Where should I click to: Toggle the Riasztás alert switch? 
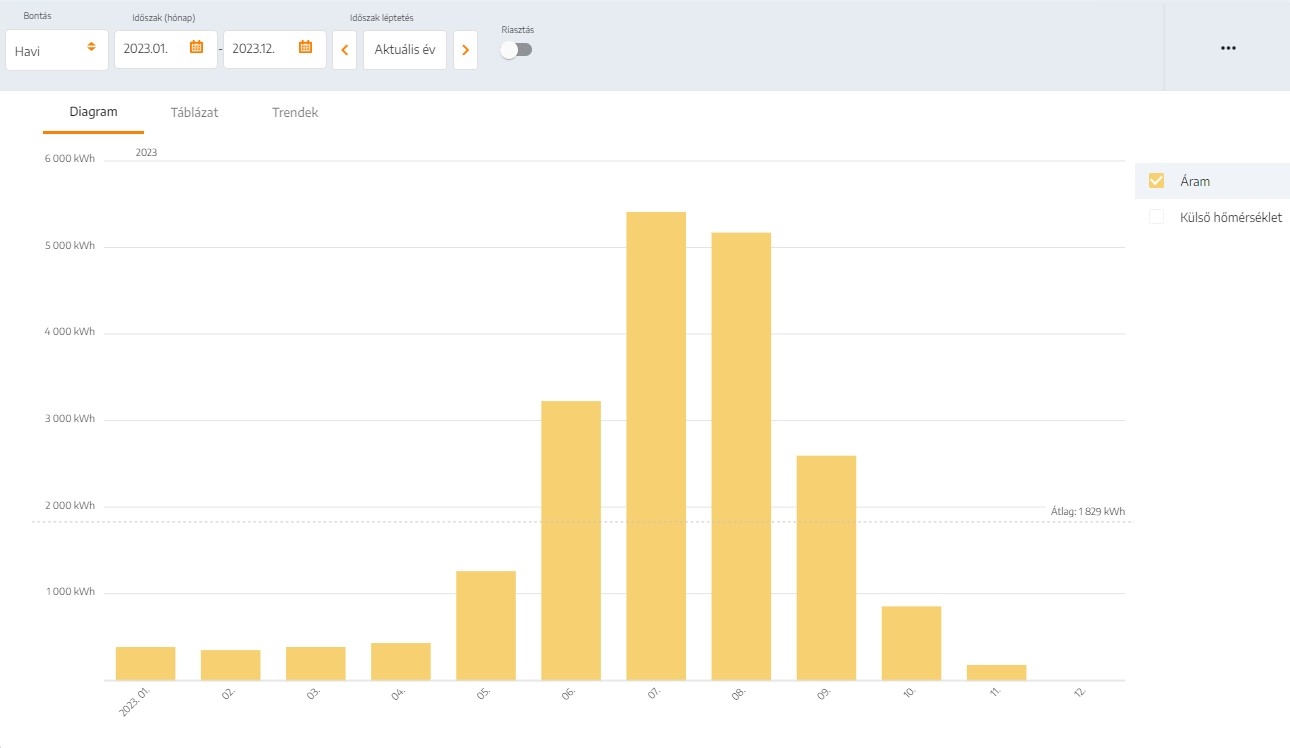[x=517, y=50]
